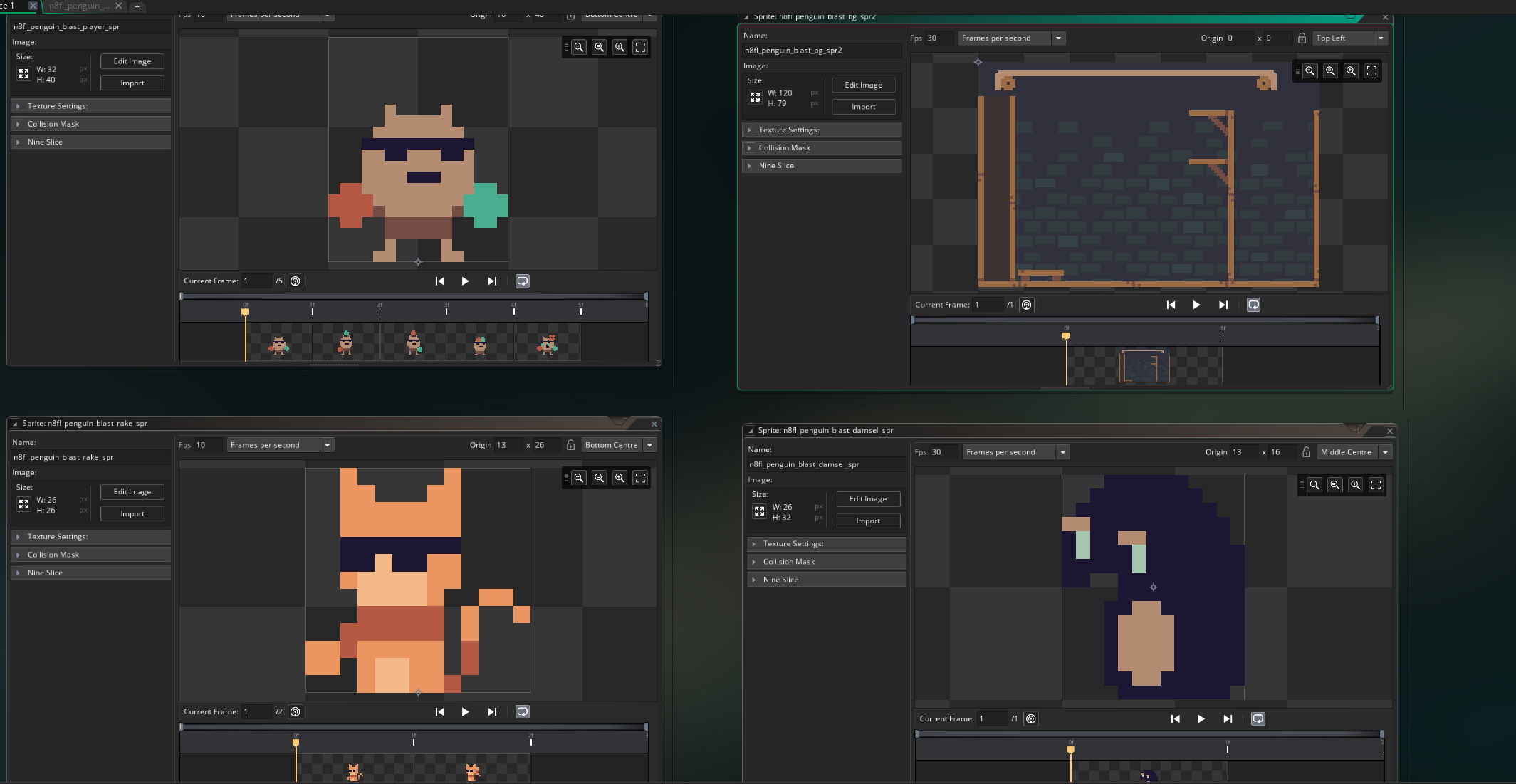Click resize icon beside player W: 32 size
Viewport: 1516px width, 784px height.
click(x=24, y=73)
